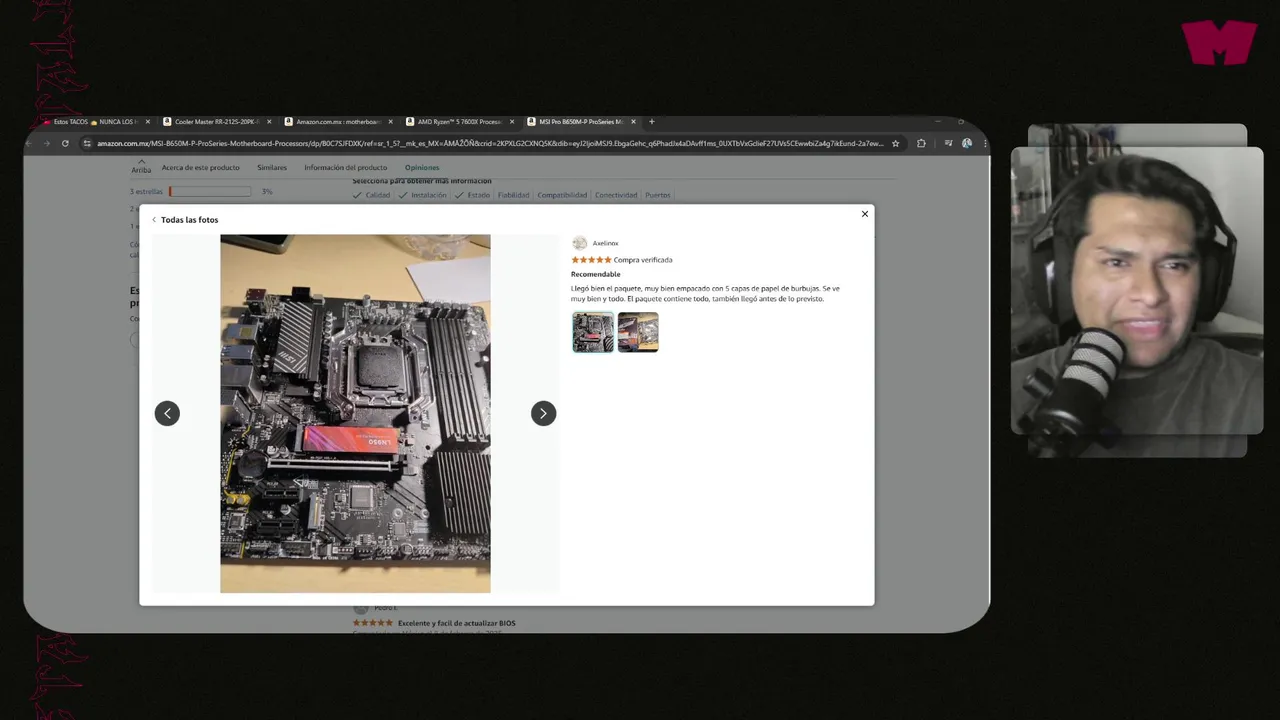The image size is (1280, 720).
Task: Close the Cooler Master tab
Action: click(x=269, y=122)
